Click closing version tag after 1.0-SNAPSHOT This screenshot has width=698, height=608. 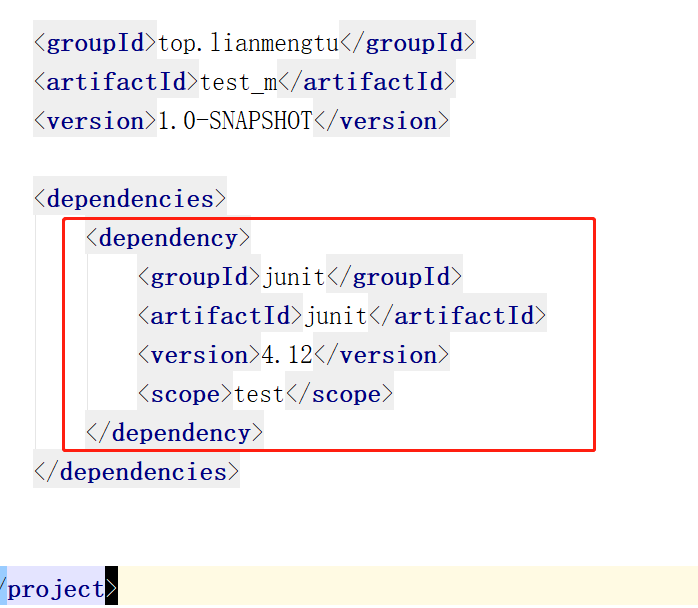(381, 121)
